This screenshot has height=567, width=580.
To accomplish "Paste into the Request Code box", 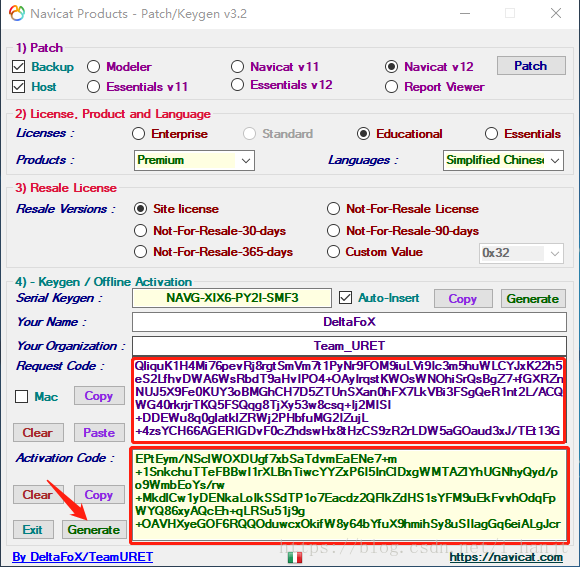I will coord(99,432).
